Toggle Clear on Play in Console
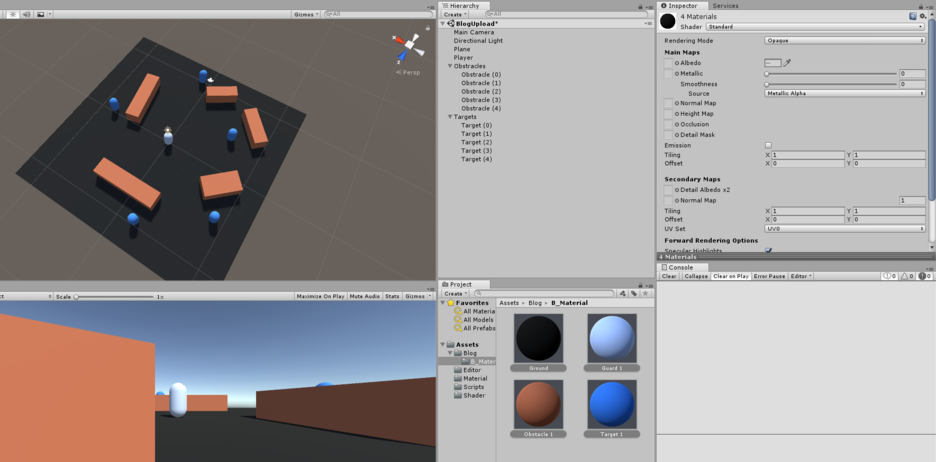Screen dimensions: 936x462 point(731,276)
